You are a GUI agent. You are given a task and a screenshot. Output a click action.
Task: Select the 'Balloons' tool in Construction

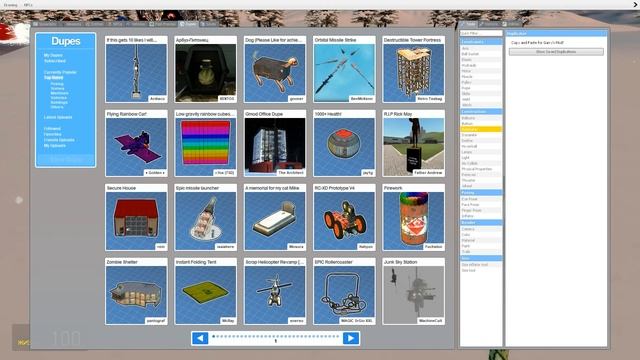481,118
